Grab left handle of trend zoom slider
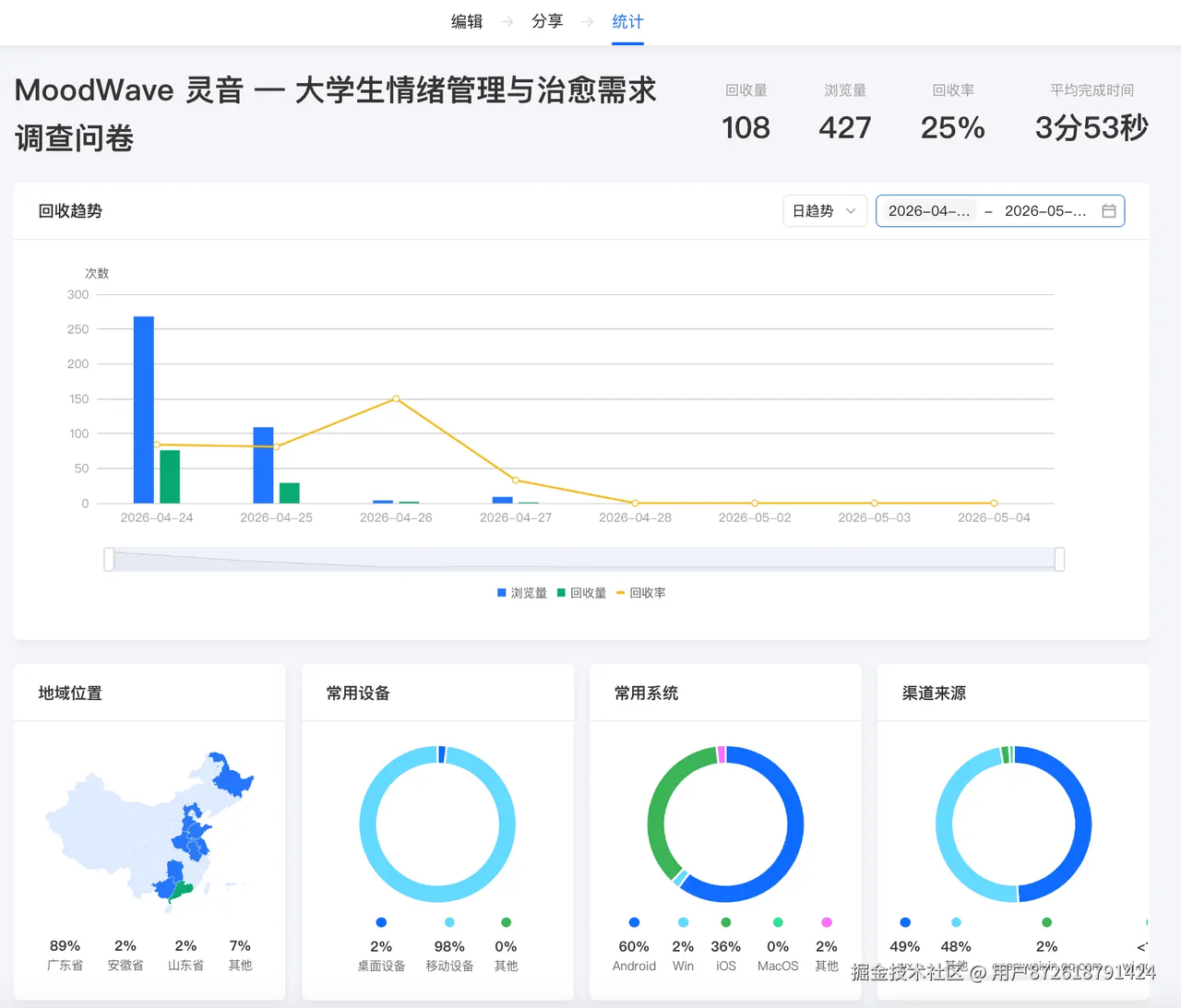The width and height of the screenshot is (1181, 1008). coord(109,559)
